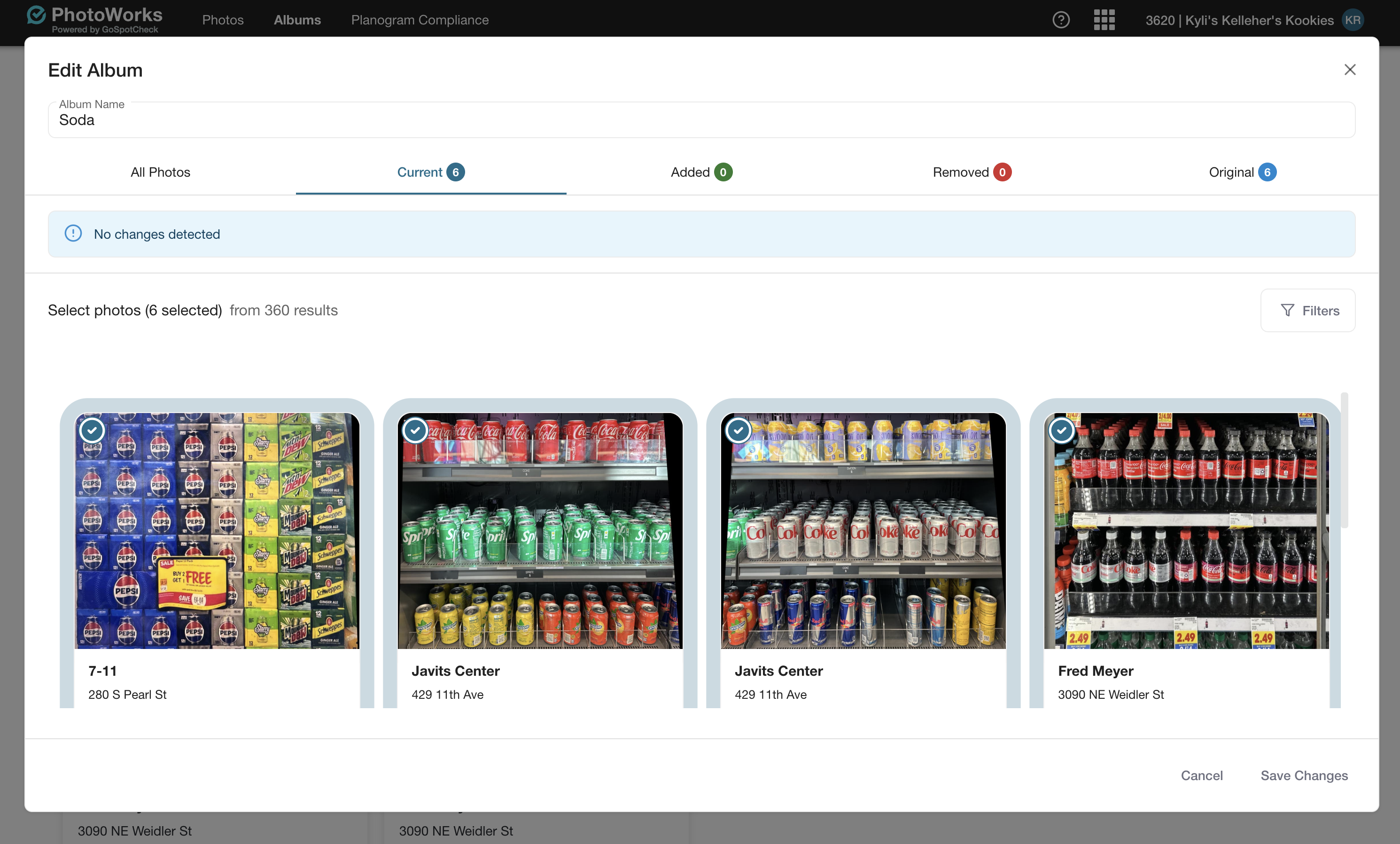
Task: Click the No changes detected message
Action: click(157, 234)
